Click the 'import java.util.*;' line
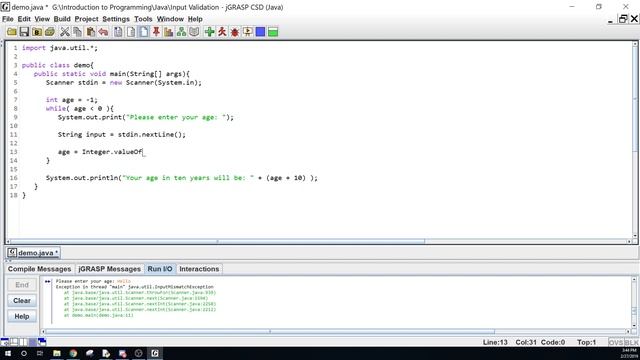 click(x=60, y=48)
